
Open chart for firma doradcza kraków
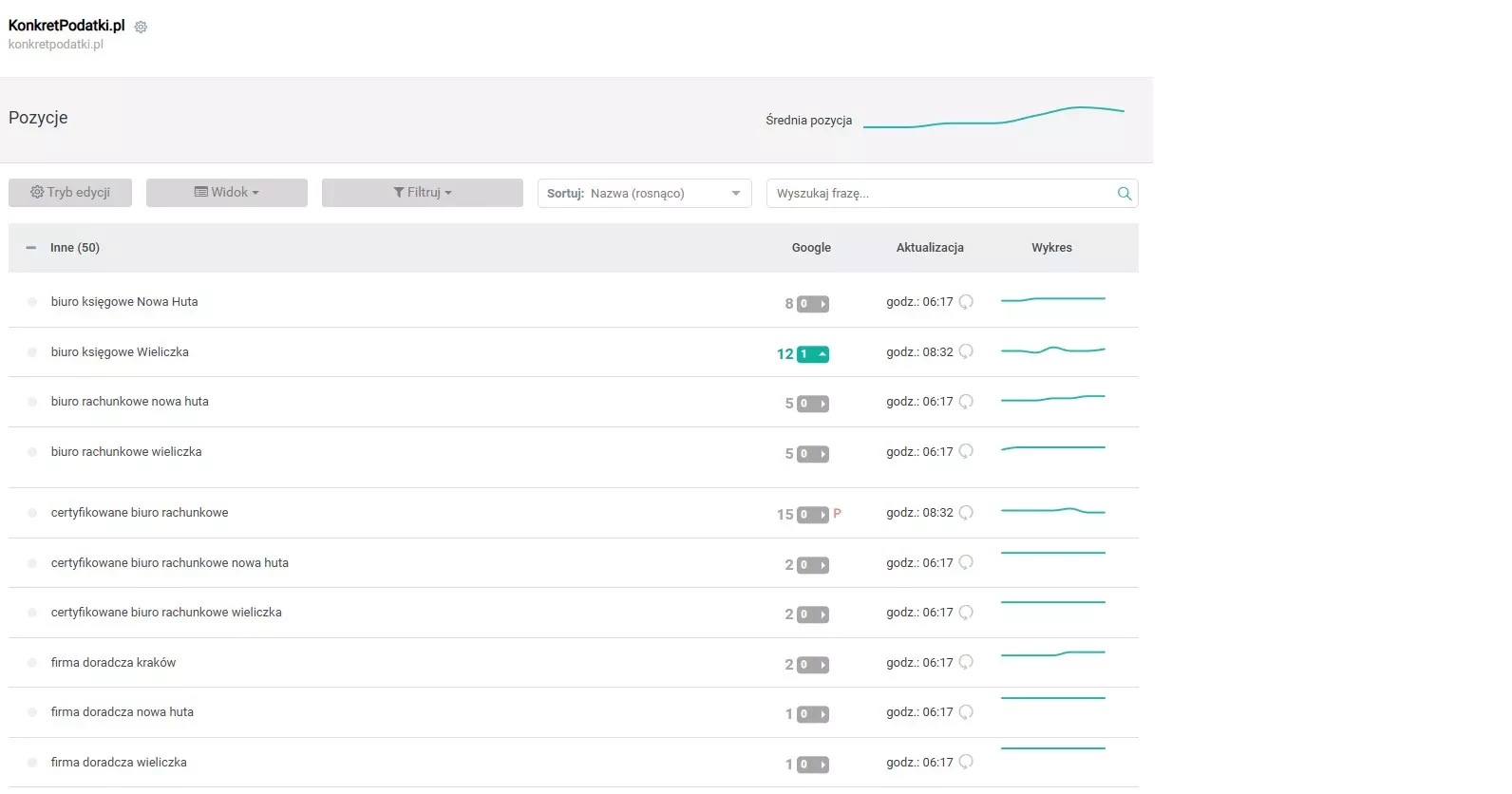1053,653
